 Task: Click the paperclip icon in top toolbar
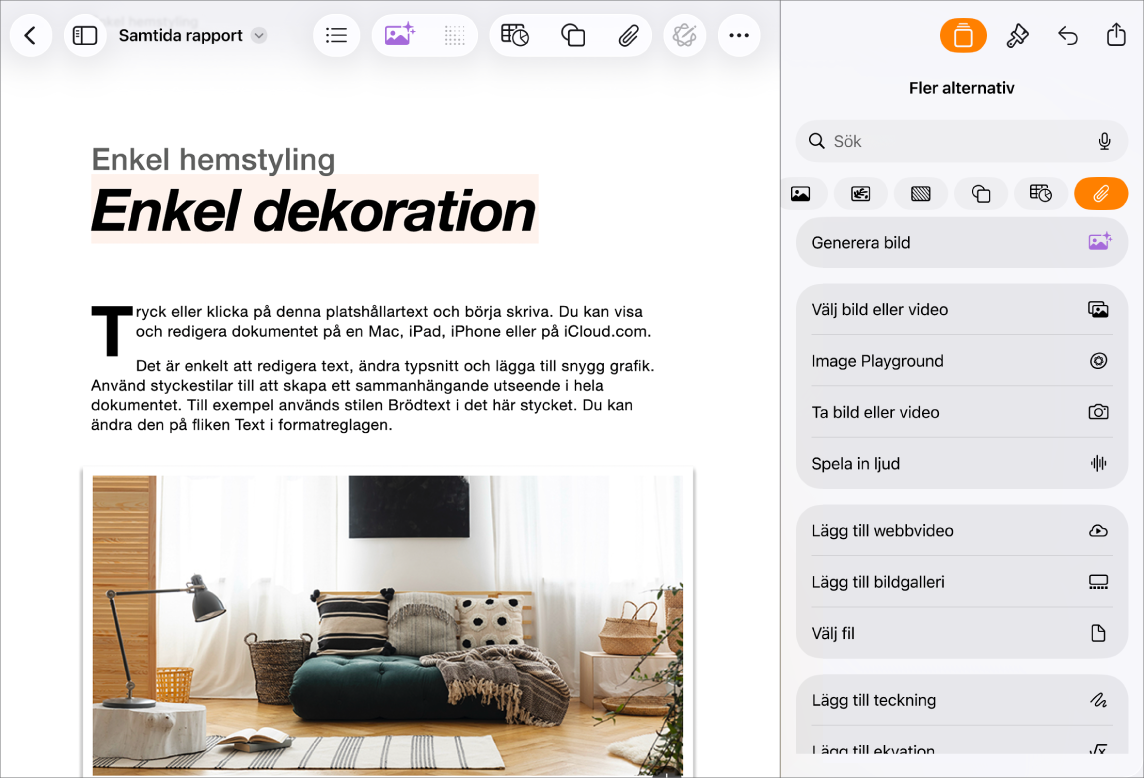628,35
